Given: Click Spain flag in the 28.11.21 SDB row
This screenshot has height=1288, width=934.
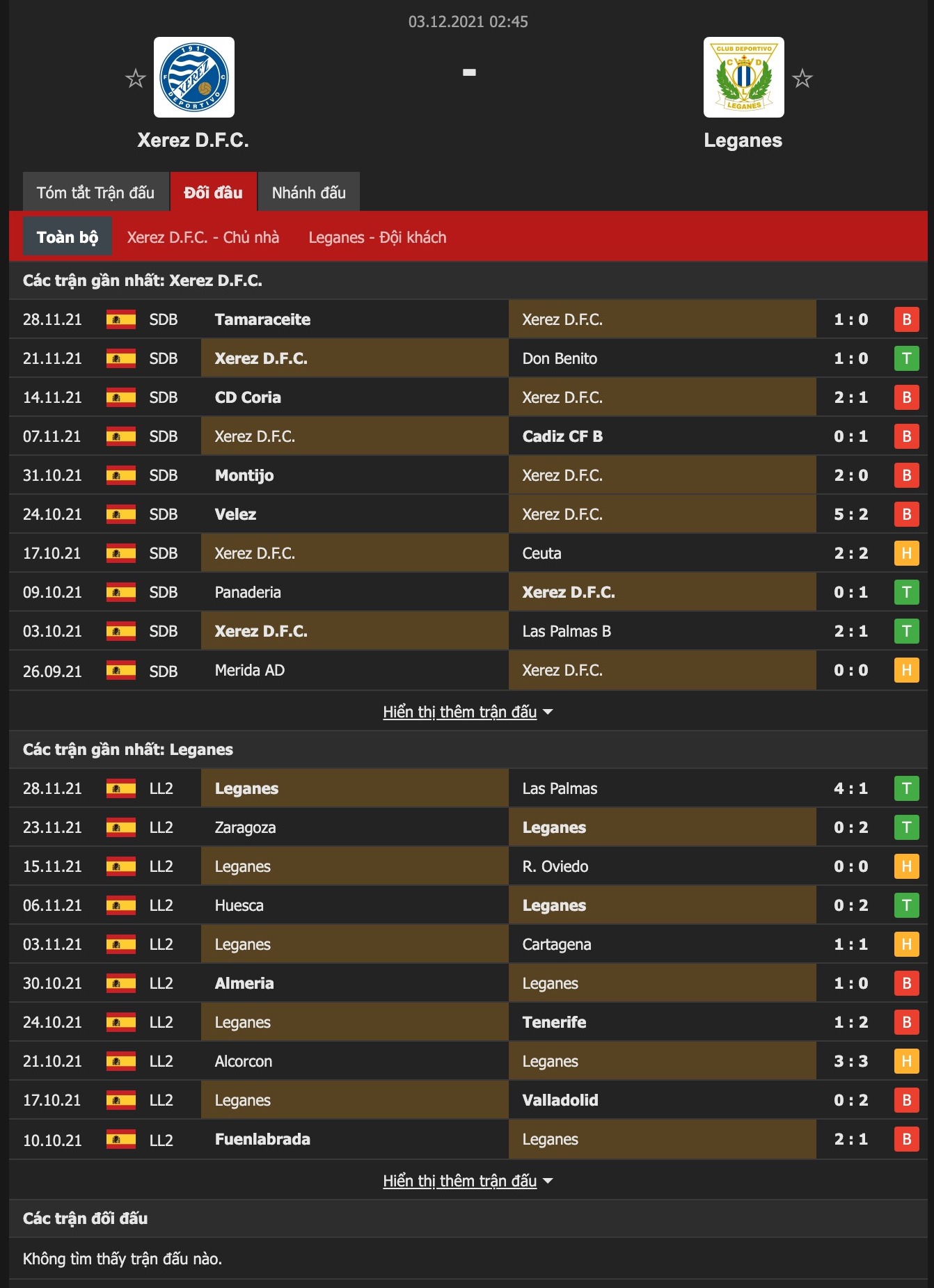Looking at the screenshot, I should coord(121,319).
